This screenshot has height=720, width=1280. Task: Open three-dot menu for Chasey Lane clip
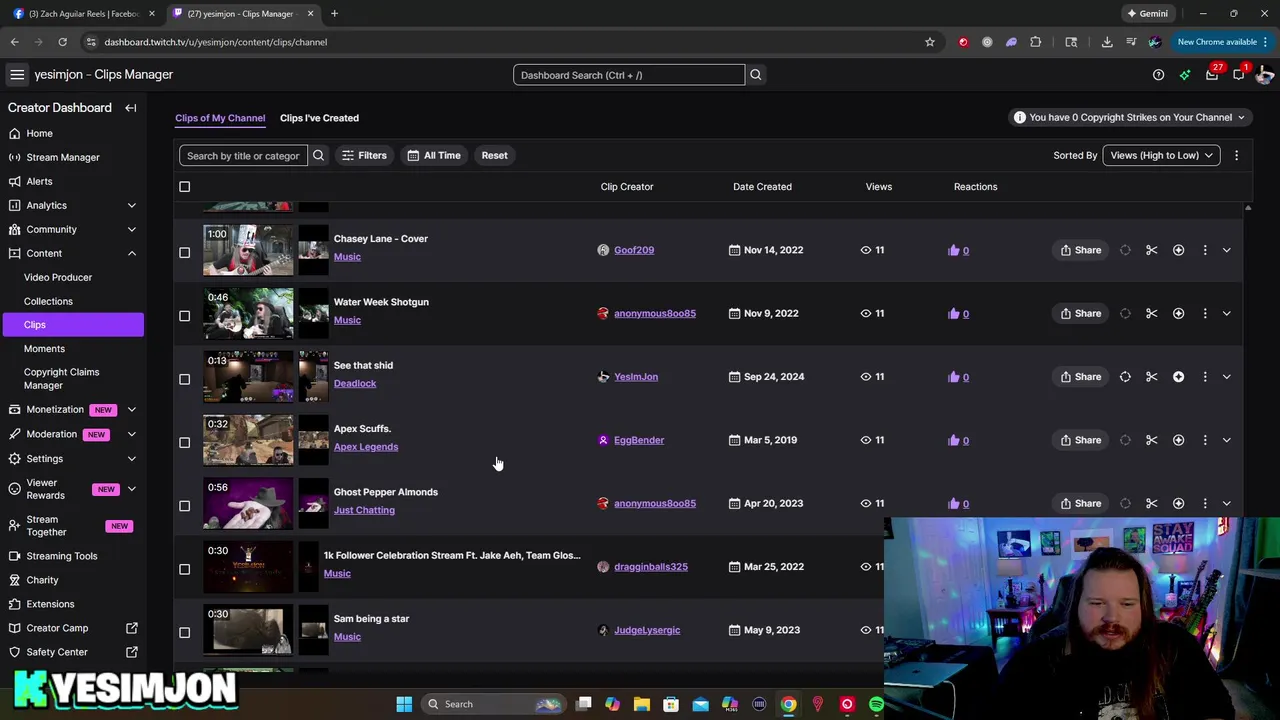click(x=1205, y=250)
